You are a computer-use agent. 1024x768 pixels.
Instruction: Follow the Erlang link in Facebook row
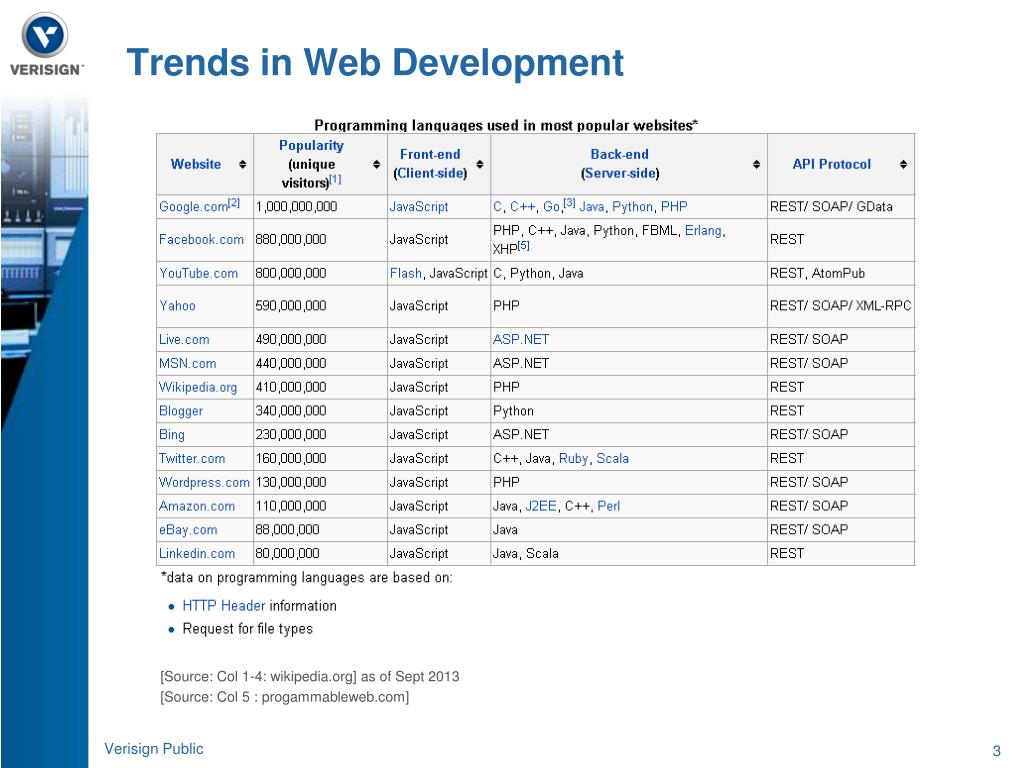[703, 231]
